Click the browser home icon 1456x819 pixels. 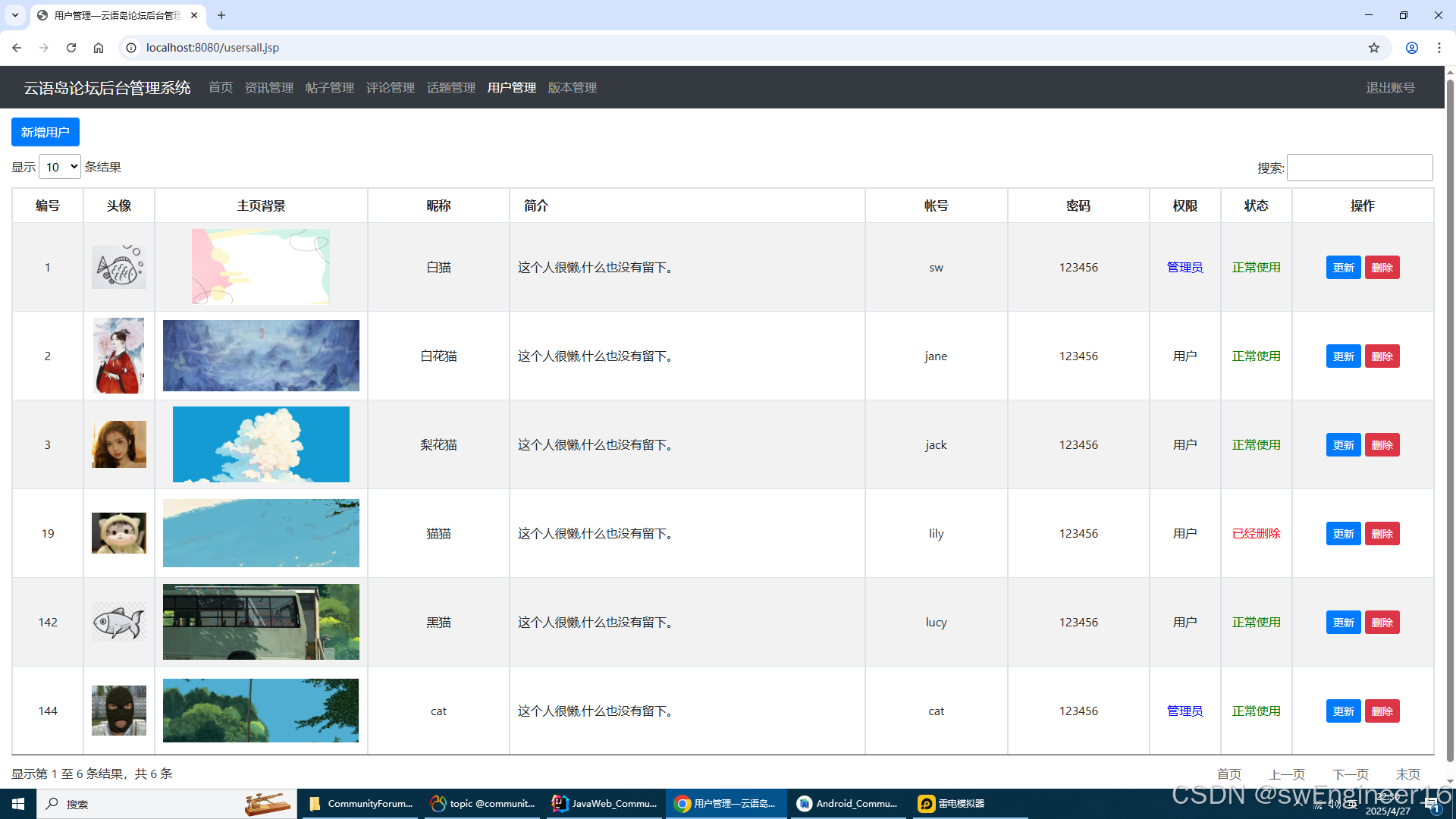[99, 48]
